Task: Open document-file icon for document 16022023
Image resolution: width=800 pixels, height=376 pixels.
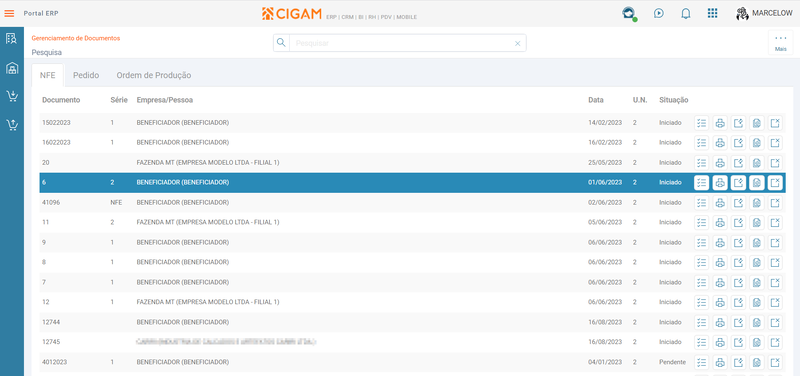Action: [757, 143]
